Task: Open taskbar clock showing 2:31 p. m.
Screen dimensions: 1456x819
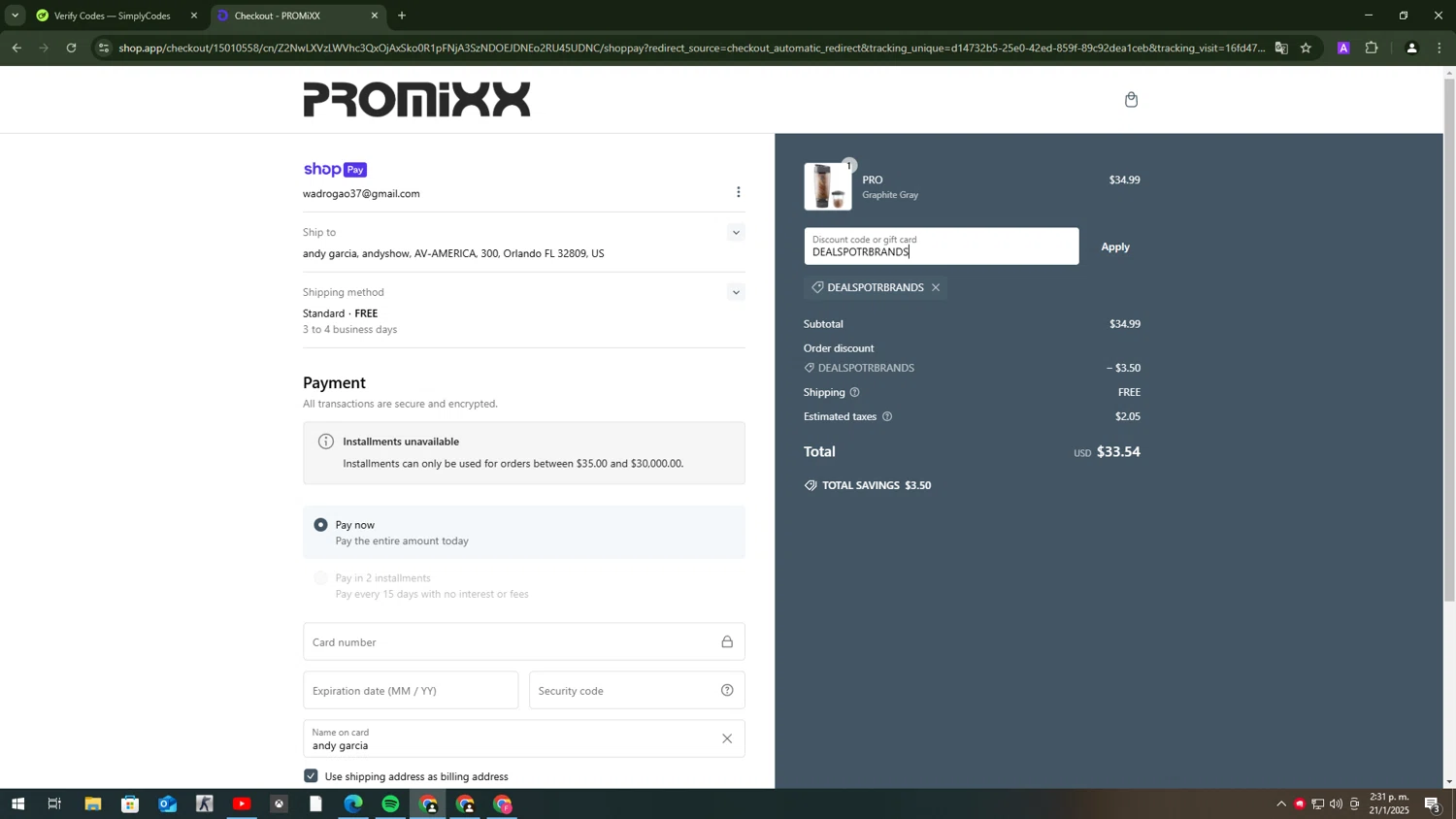Action: point(1389,803)
